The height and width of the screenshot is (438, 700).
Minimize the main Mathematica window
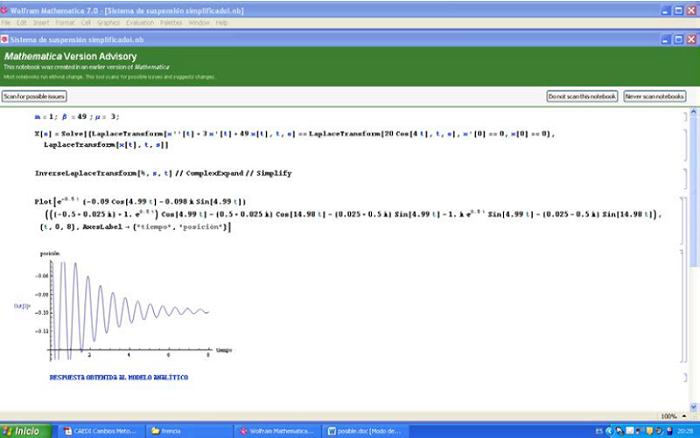665,10
